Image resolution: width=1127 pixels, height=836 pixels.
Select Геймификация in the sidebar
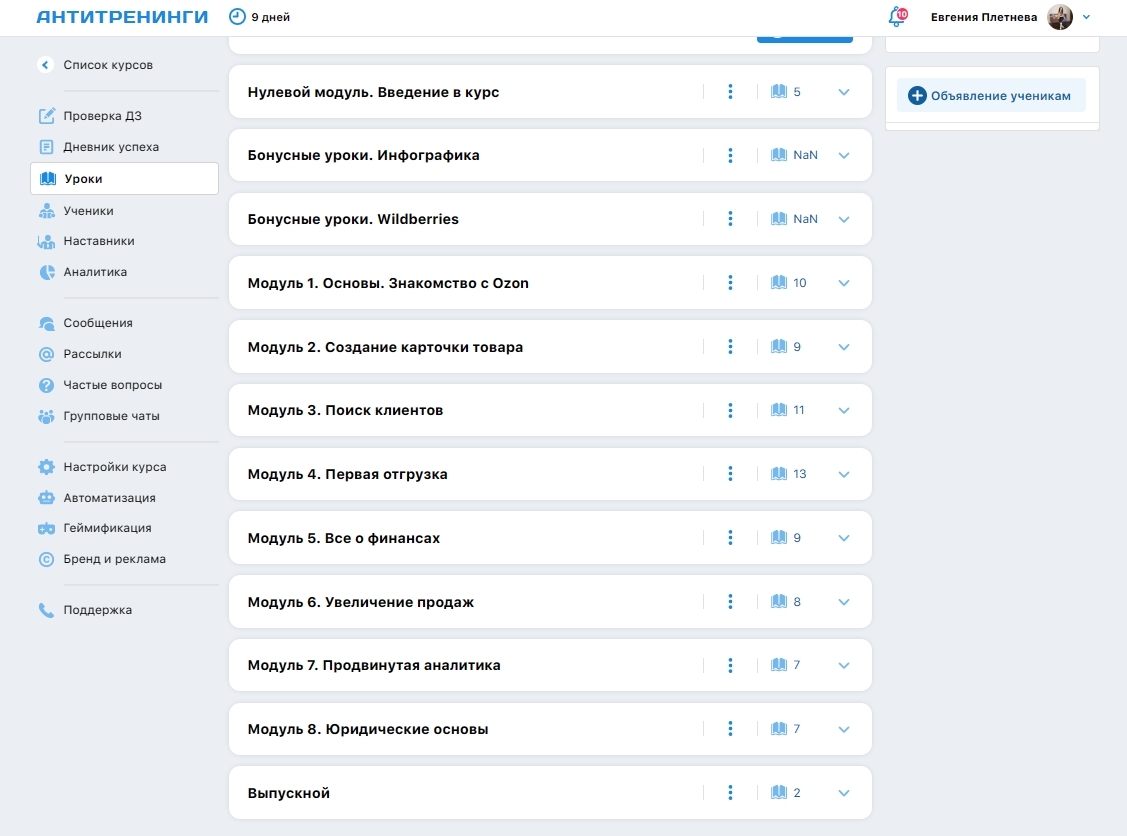coord(107,528)
